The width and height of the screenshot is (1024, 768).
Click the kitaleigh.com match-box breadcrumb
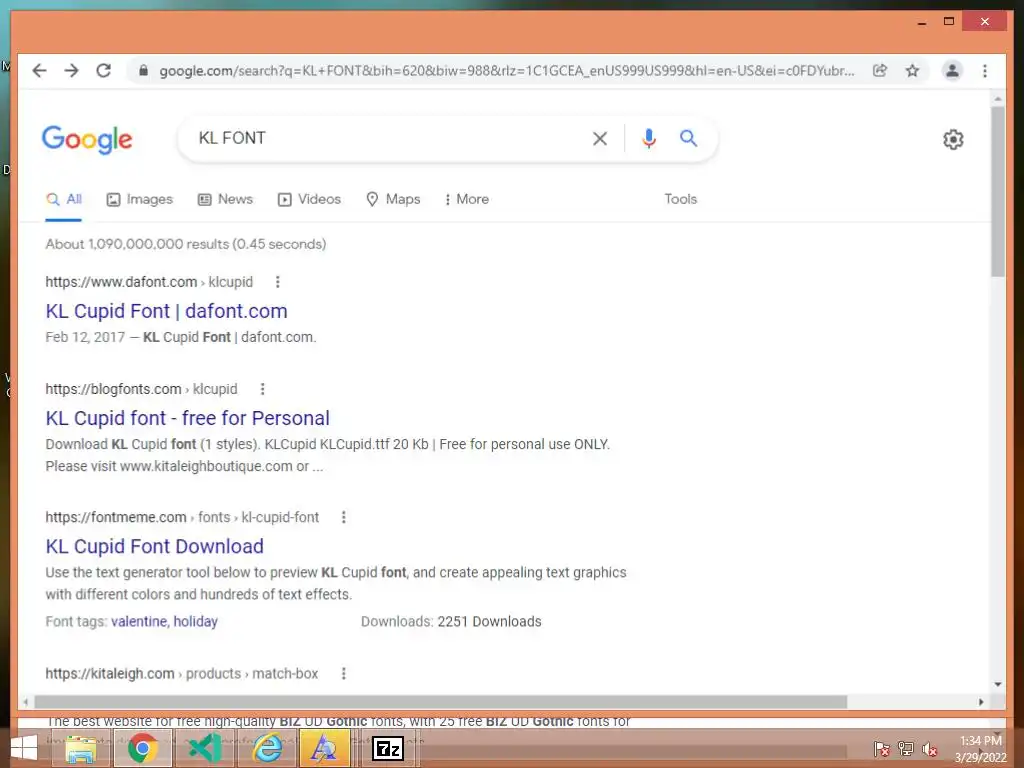pyautogui.click(x=182, y=673)
